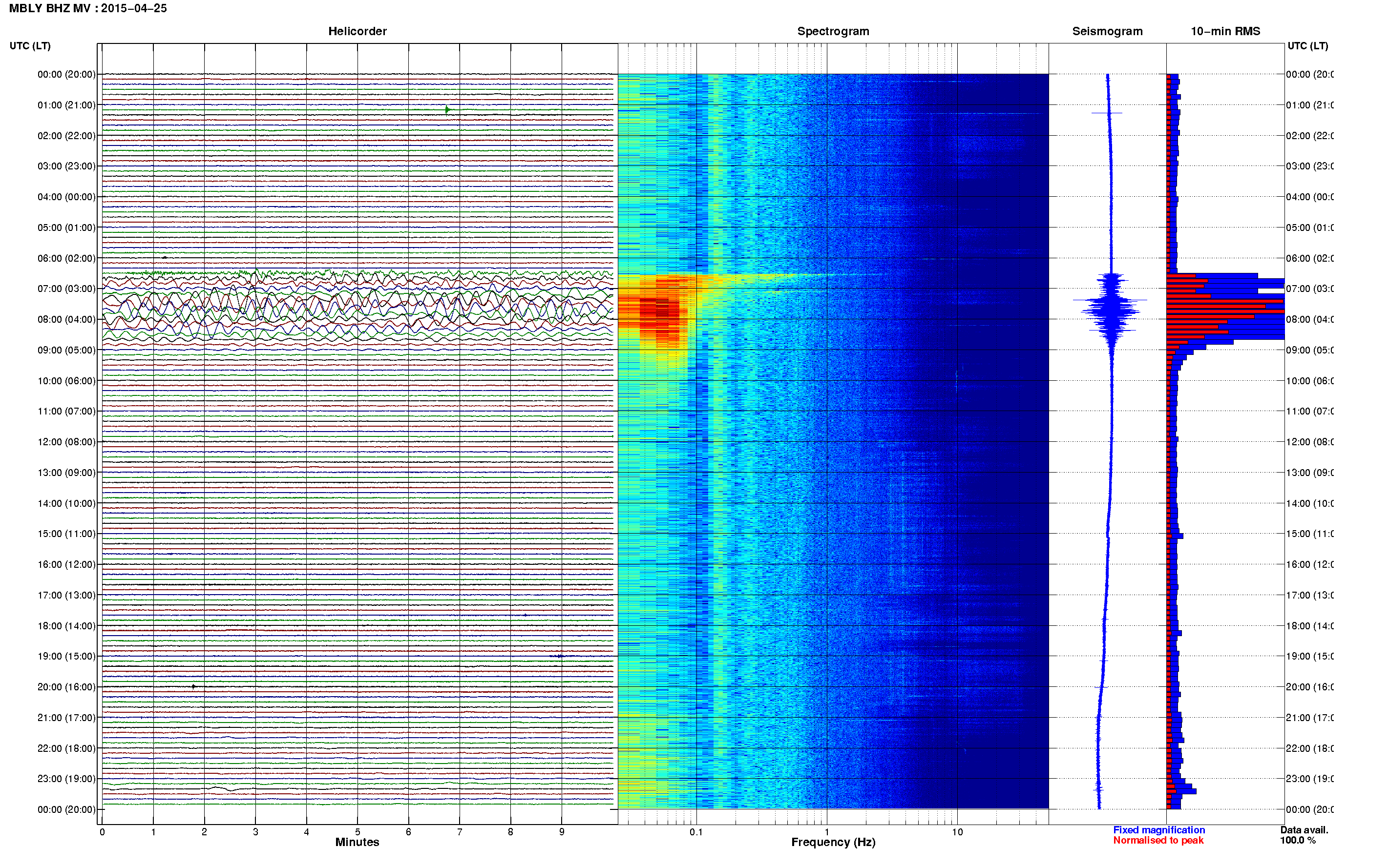The width and height of the screenshot is (1389, 868).
Task: Click the Seismogram column heading
Action: click(x=1107, y=32)
